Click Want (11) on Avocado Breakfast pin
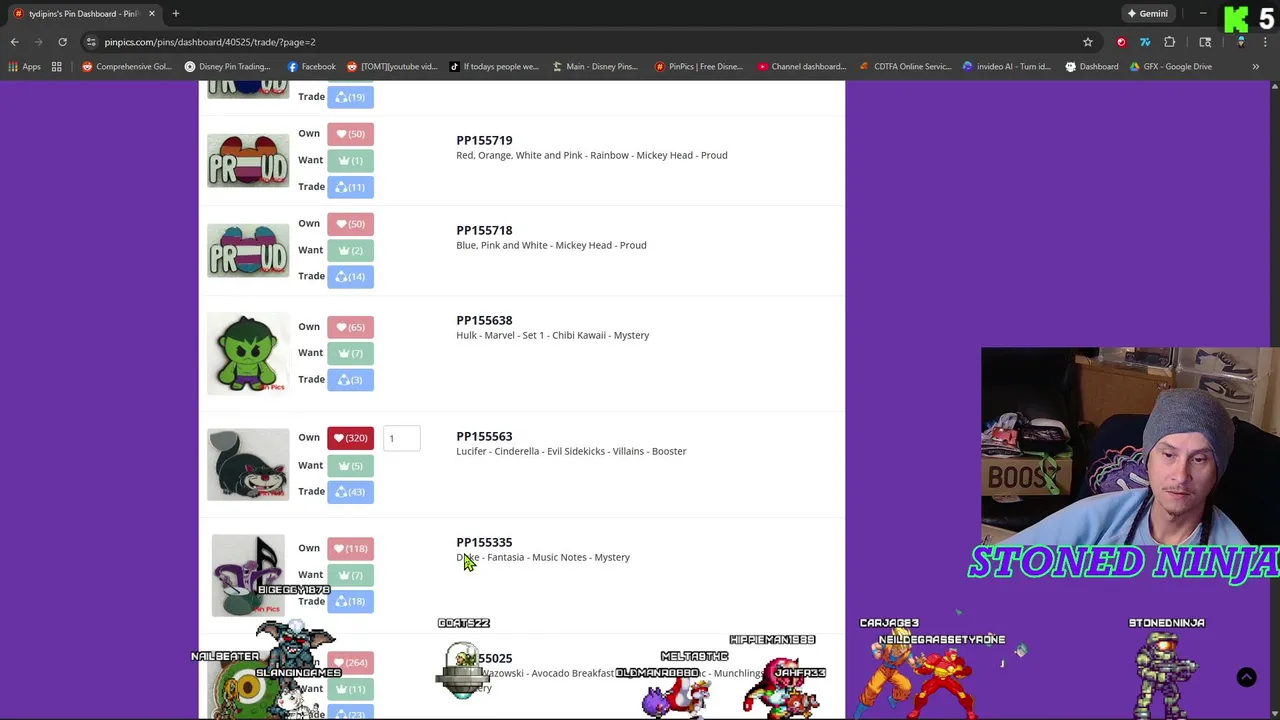This screenshot has width=1280, height=720. click(350, 689)
